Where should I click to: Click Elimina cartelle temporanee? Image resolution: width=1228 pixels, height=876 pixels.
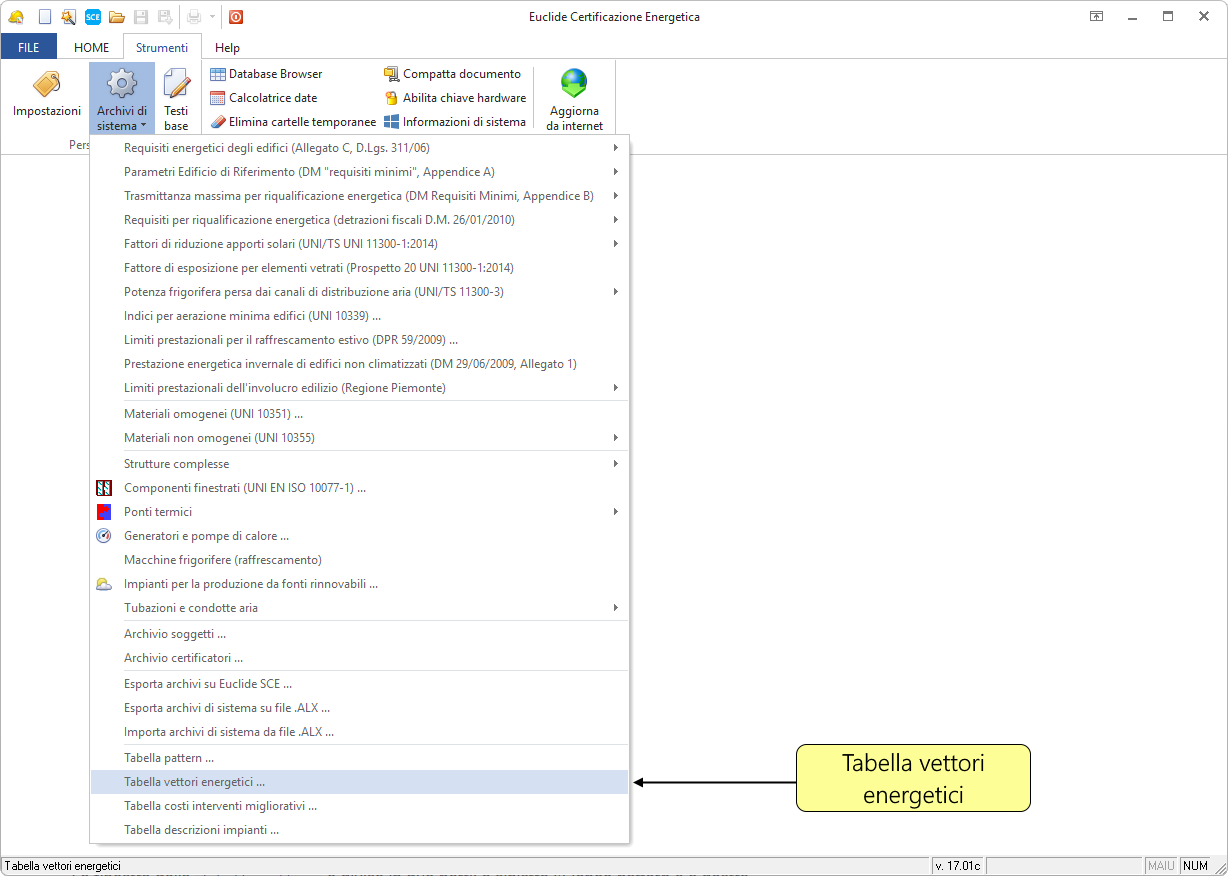coord(292,122)
